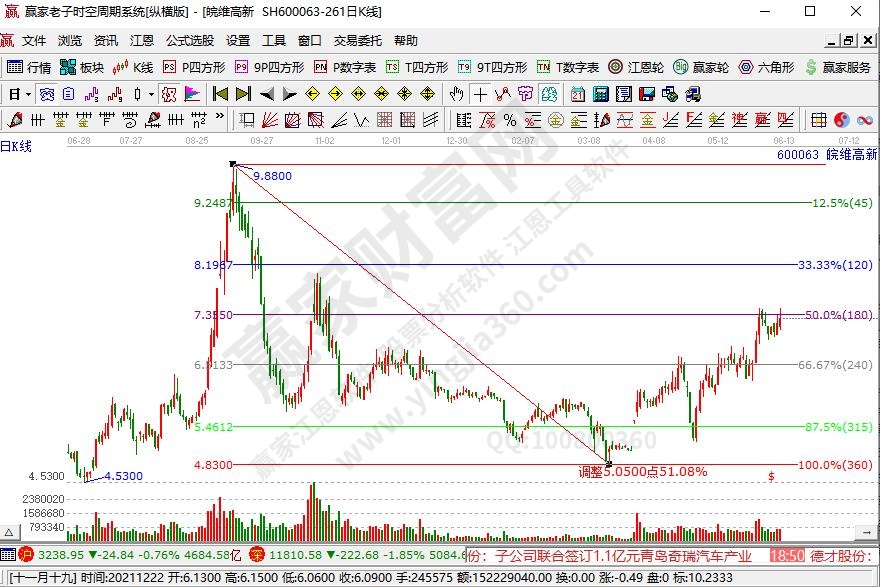The height and width of the screenshot is (587, 880).
Task: Click the 50.0%(180) retracement line label
Action: (838, 315)
